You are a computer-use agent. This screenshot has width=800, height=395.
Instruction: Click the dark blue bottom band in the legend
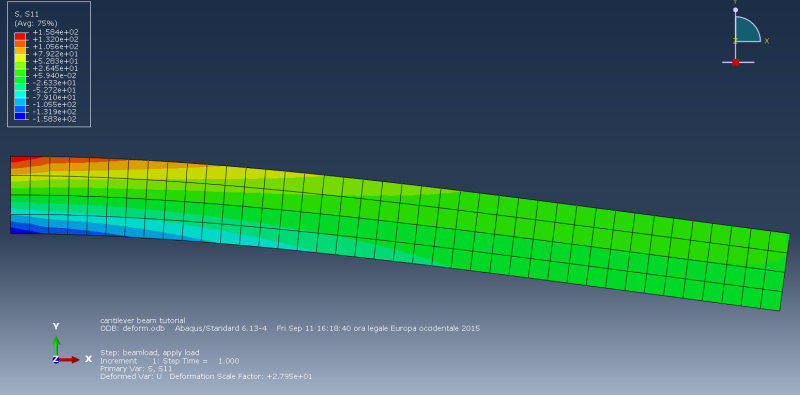(x=20, y=115)
